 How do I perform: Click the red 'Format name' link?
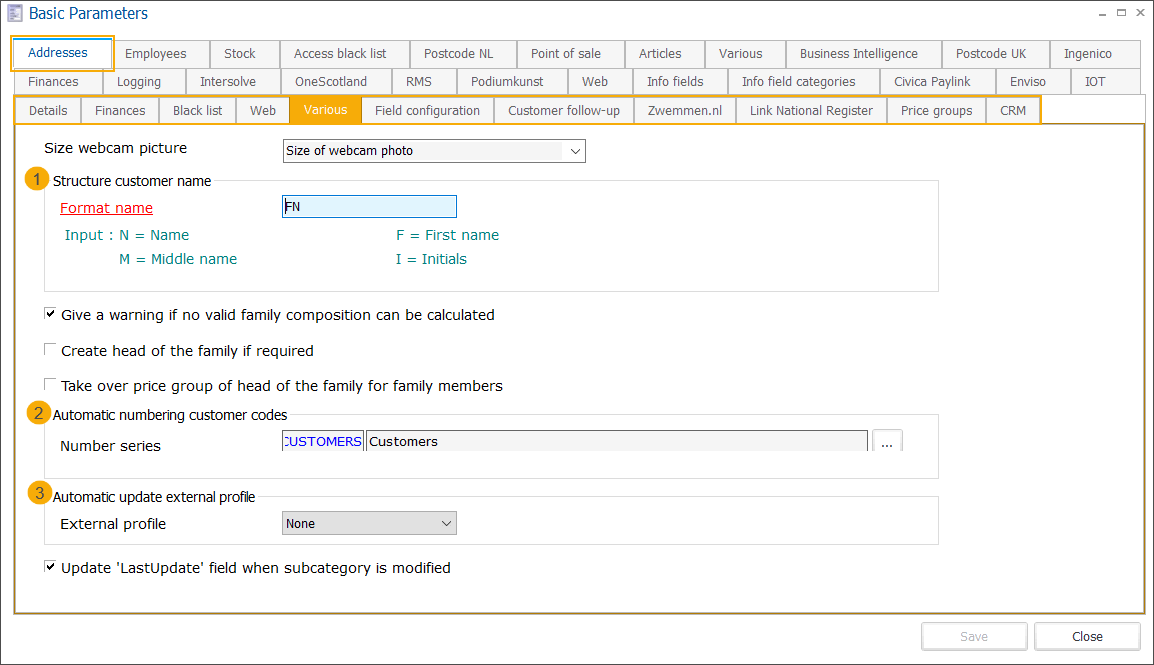pyautogui.click(x=106, y=208)
